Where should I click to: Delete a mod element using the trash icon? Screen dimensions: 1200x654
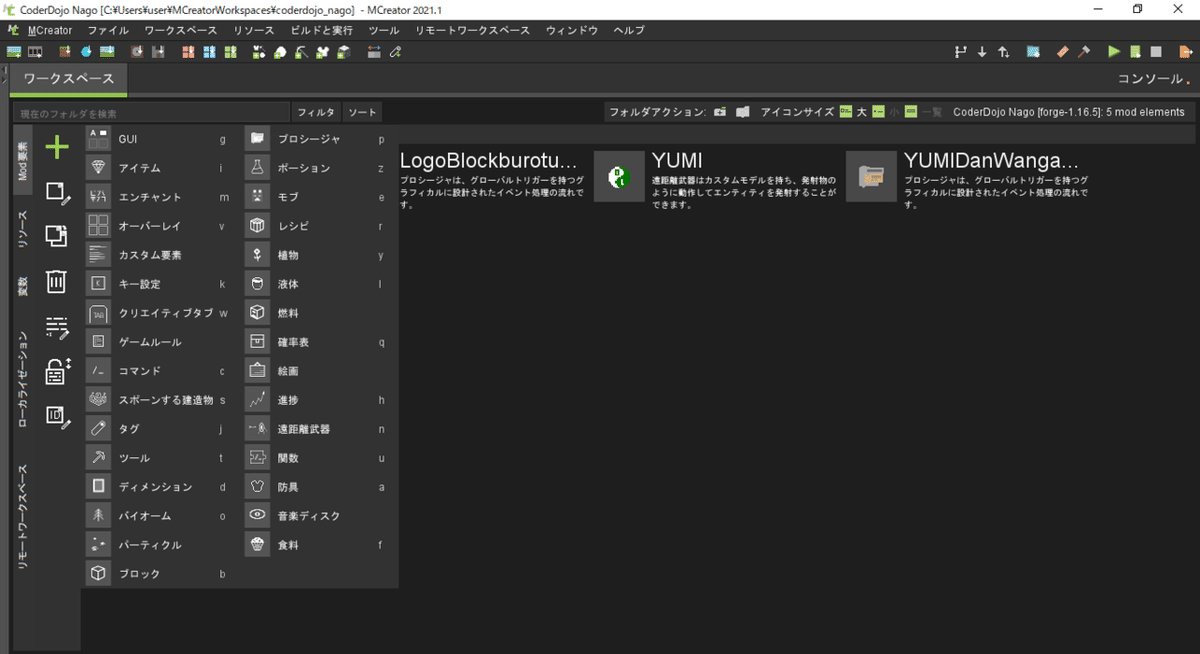coord(55,283)
